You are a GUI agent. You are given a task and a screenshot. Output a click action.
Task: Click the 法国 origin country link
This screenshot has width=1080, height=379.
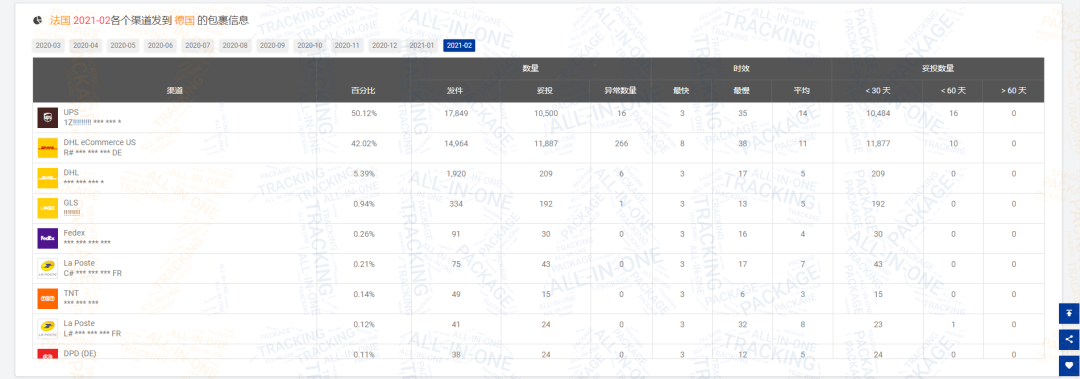(x=60, y=20)
